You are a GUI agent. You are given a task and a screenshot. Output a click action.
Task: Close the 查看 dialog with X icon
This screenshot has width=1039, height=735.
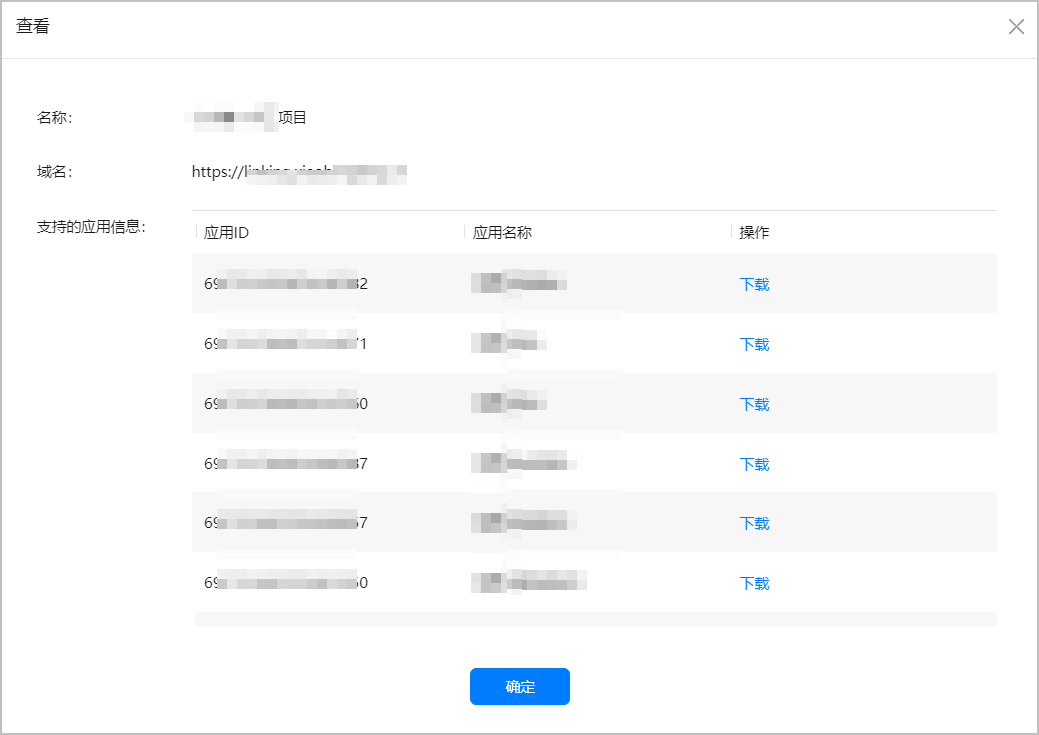1016,27
